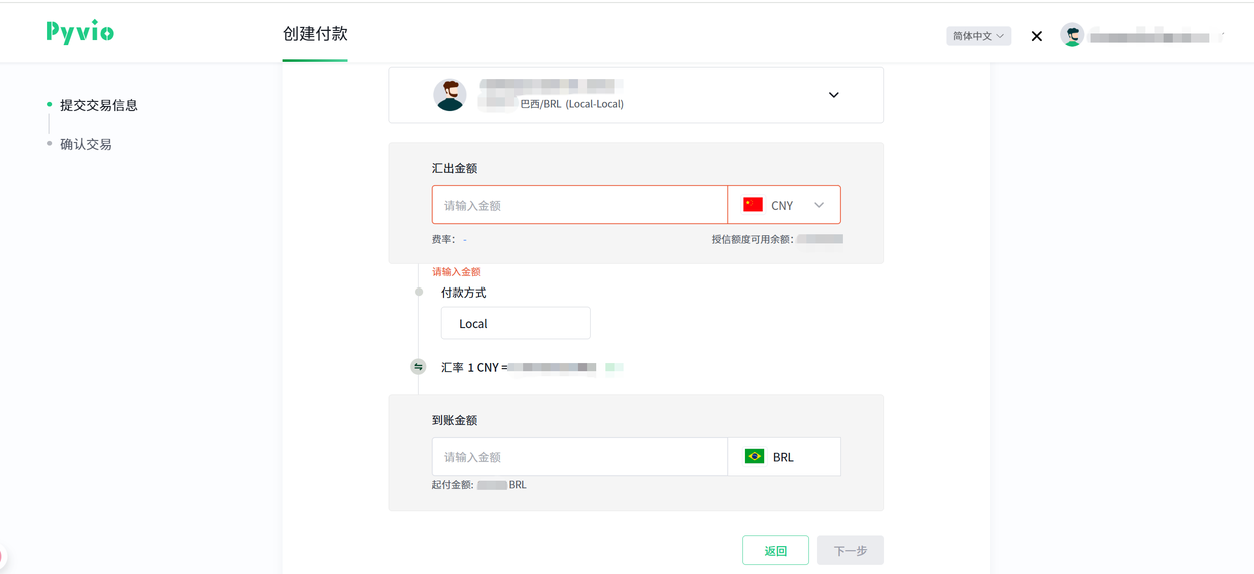The width and height of the screenshot is (1254, 574).
Task: Open the CNY currency dropdown arrow
Action: (x=819, y=205)
